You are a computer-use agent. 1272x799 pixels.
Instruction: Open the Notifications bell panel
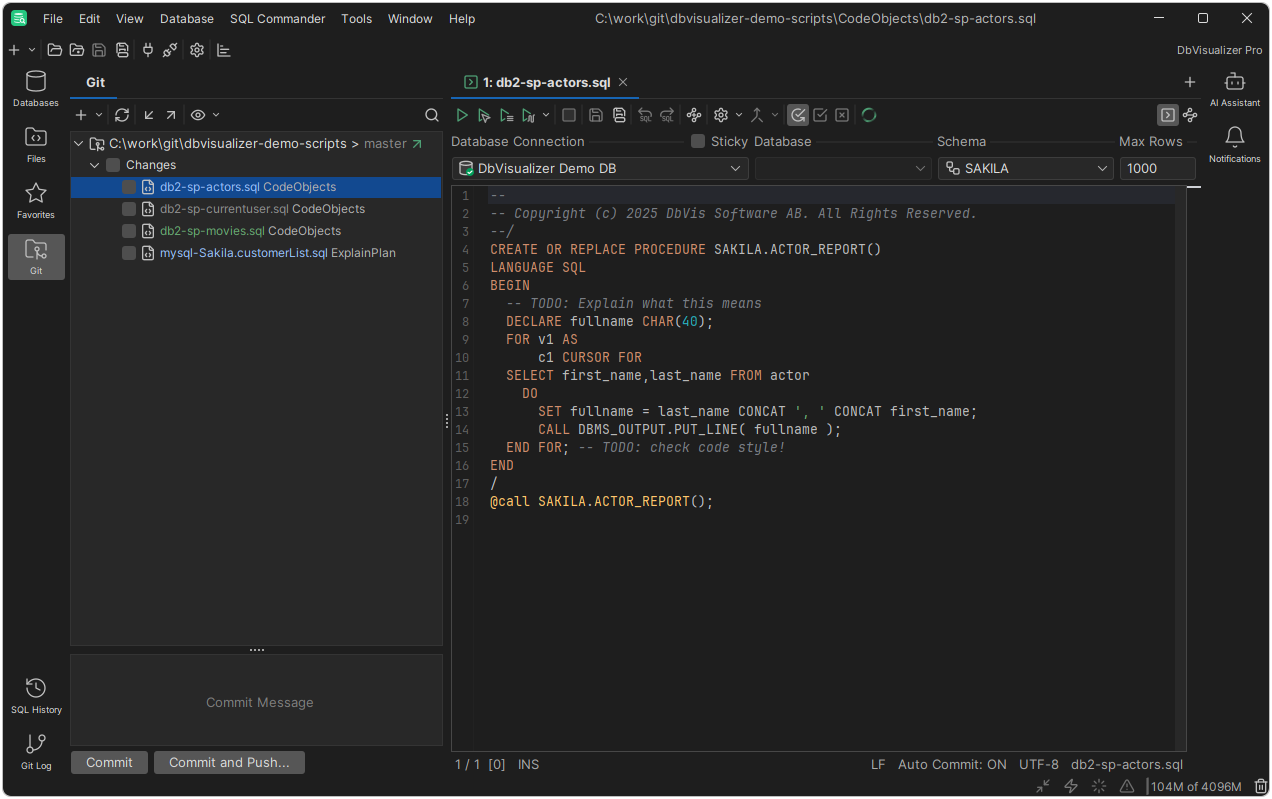[1235, 145]
